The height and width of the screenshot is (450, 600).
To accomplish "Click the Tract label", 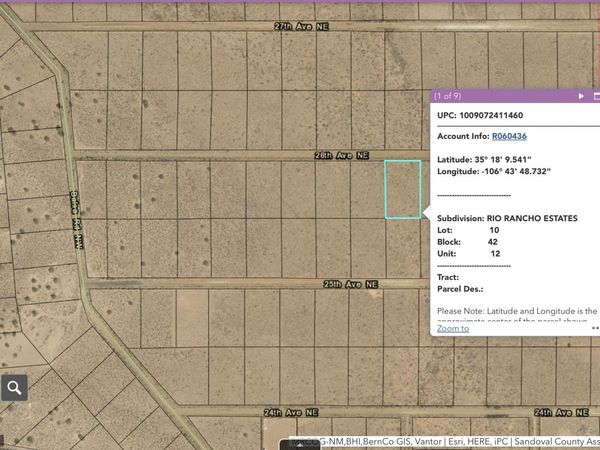I will (448, 277).
